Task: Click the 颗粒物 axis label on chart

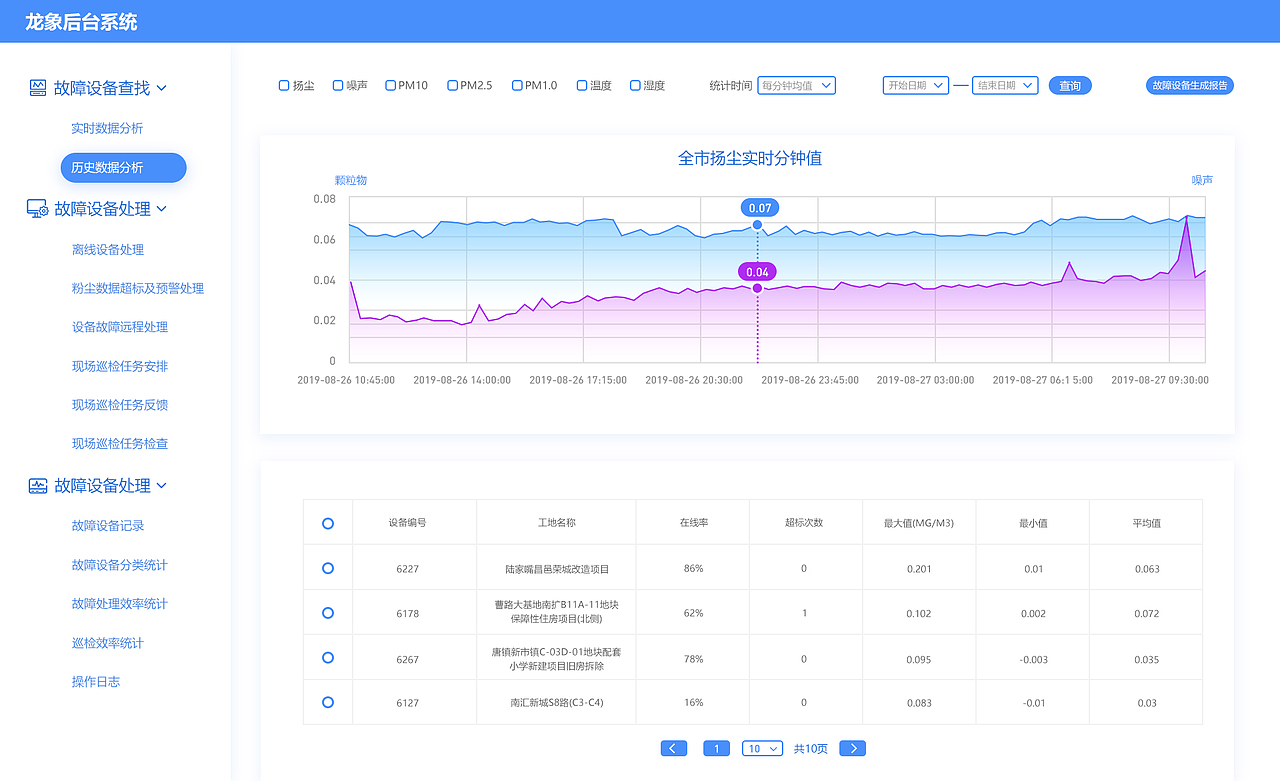Action: pos(351,181)
